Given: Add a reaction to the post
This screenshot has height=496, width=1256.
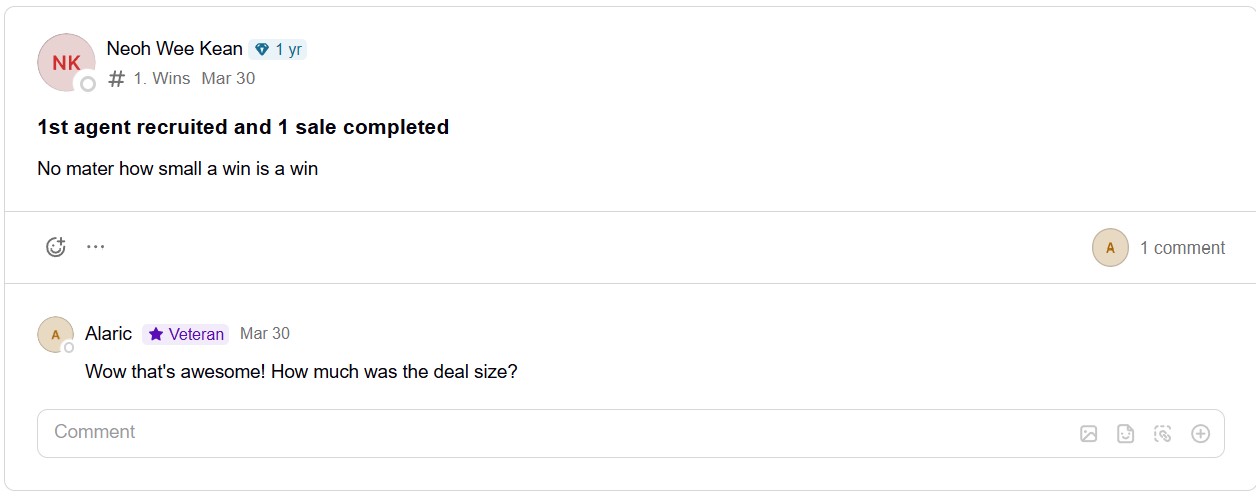Looking at the screenshot, I should coord(56,247).
